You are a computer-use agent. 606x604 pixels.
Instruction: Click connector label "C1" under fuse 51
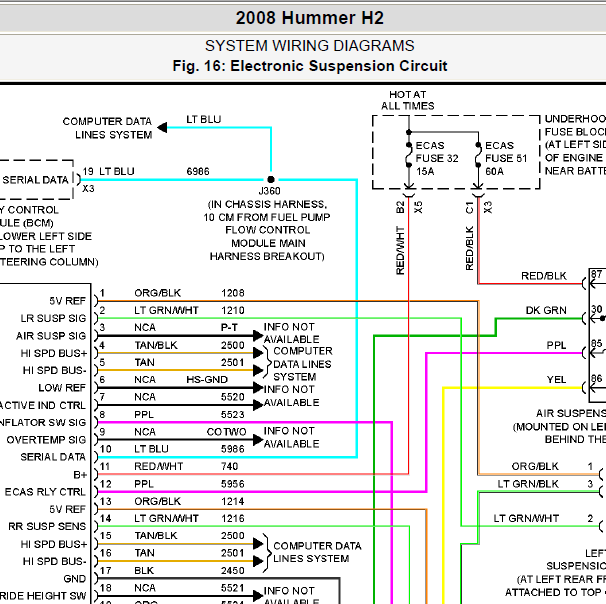coord(470,208)
